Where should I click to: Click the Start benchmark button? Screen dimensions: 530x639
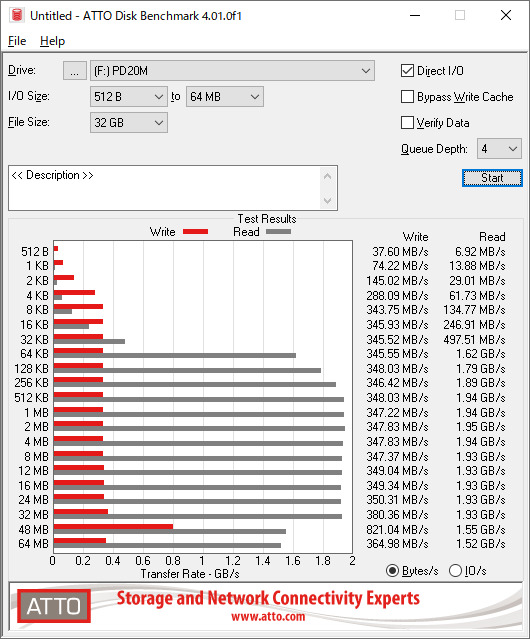492,178
